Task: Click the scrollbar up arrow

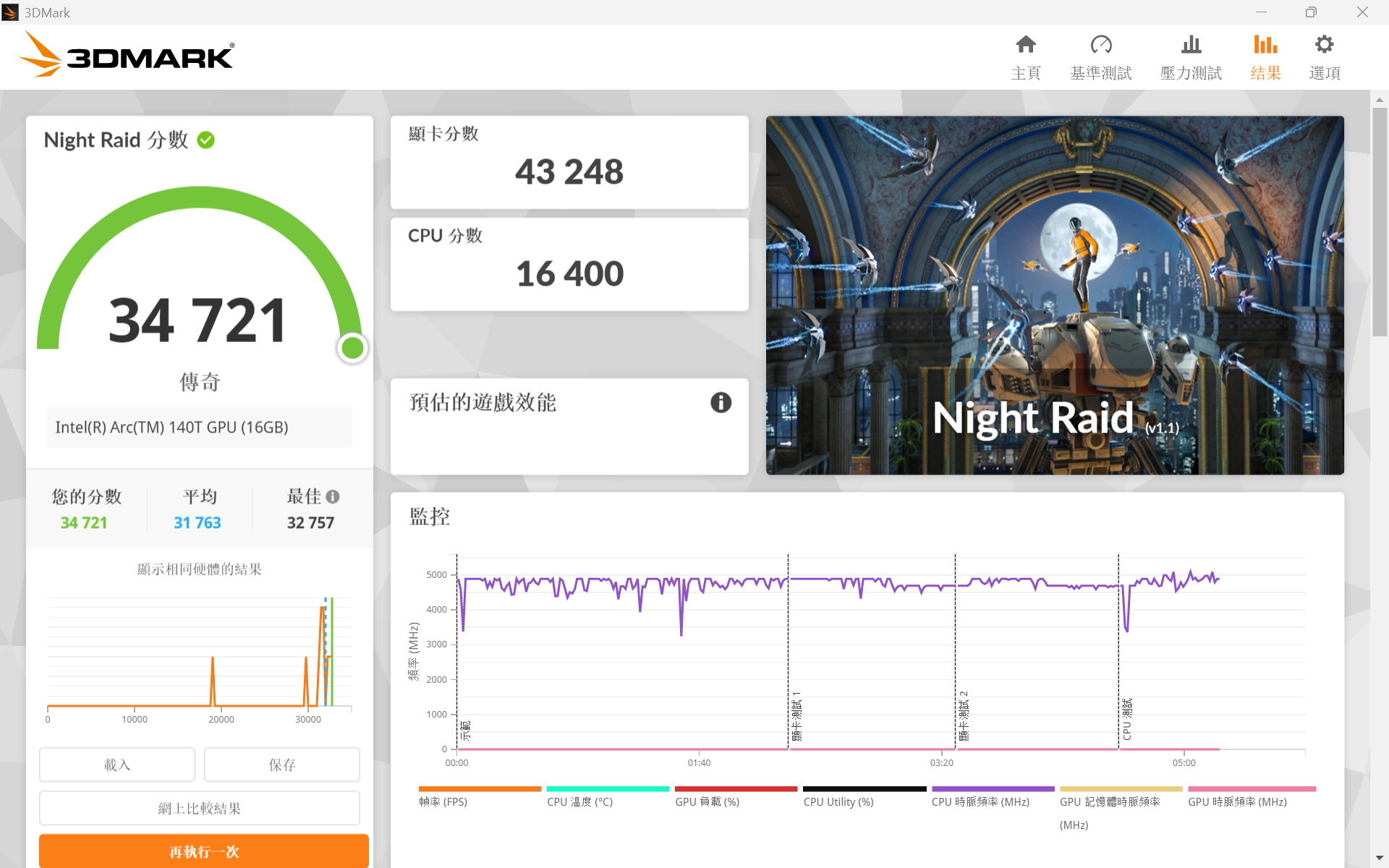Action: coord(1380,99)
